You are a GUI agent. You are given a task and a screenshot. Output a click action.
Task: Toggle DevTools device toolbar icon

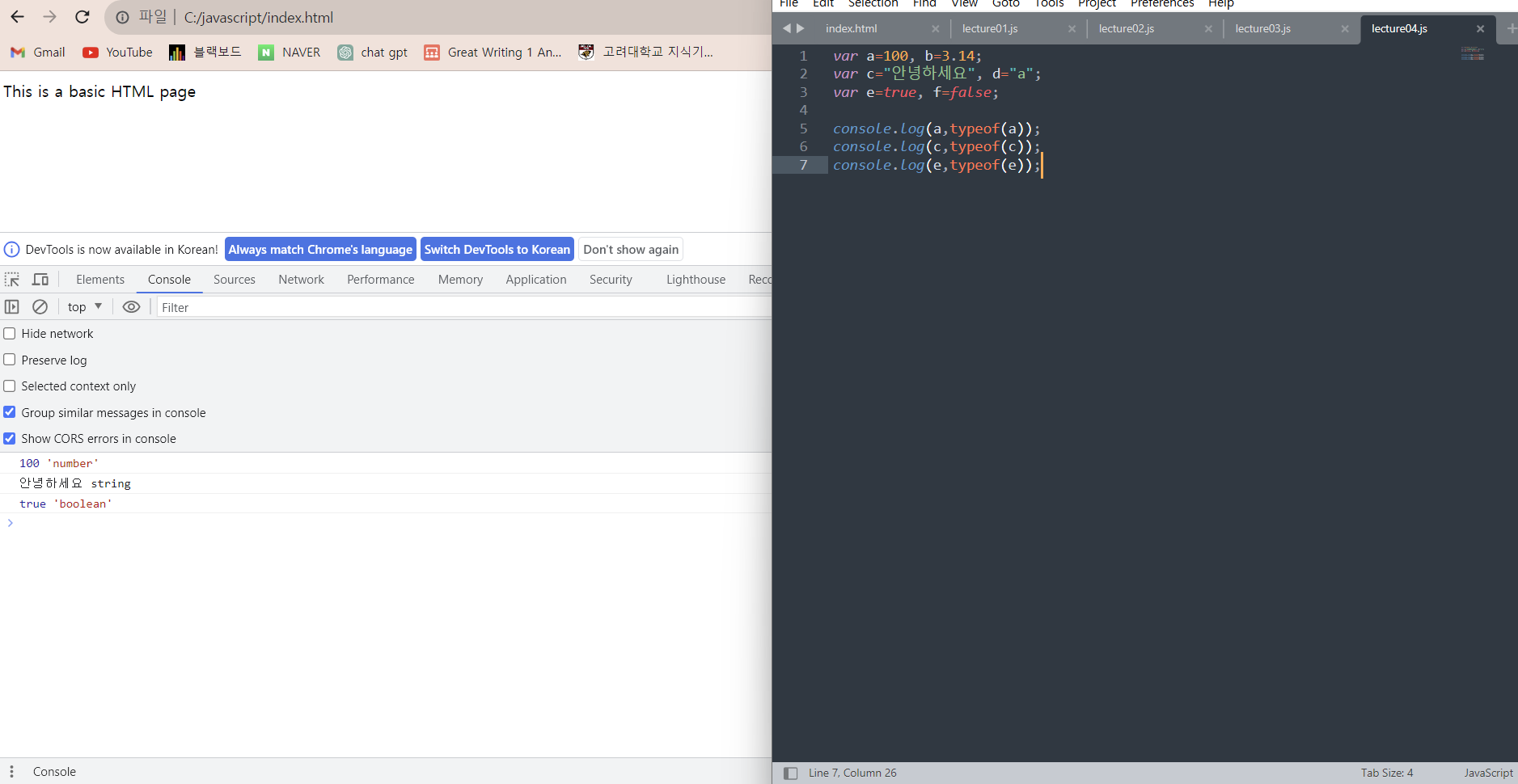(40, 280)
